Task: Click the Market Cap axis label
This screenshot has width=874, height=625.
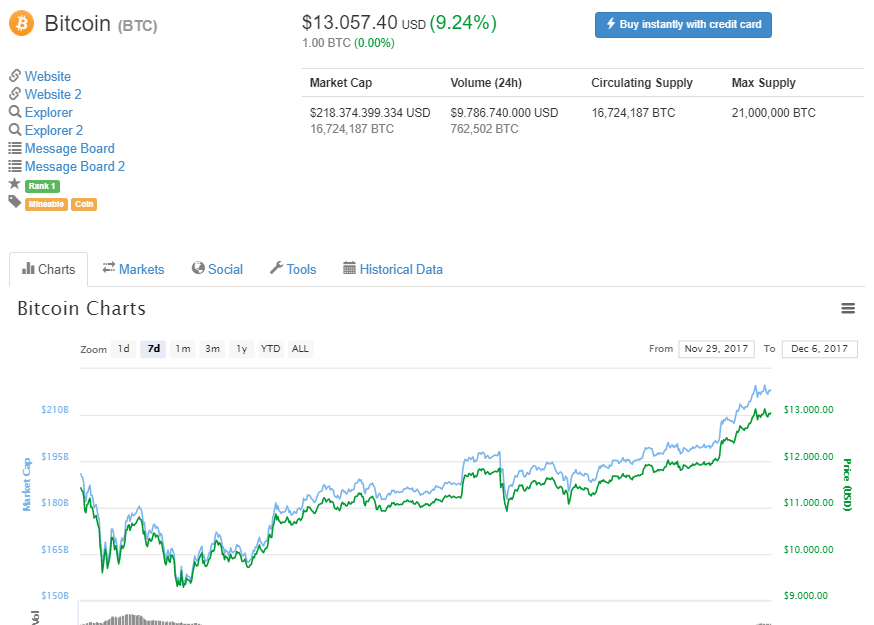Action: point(26,485)
